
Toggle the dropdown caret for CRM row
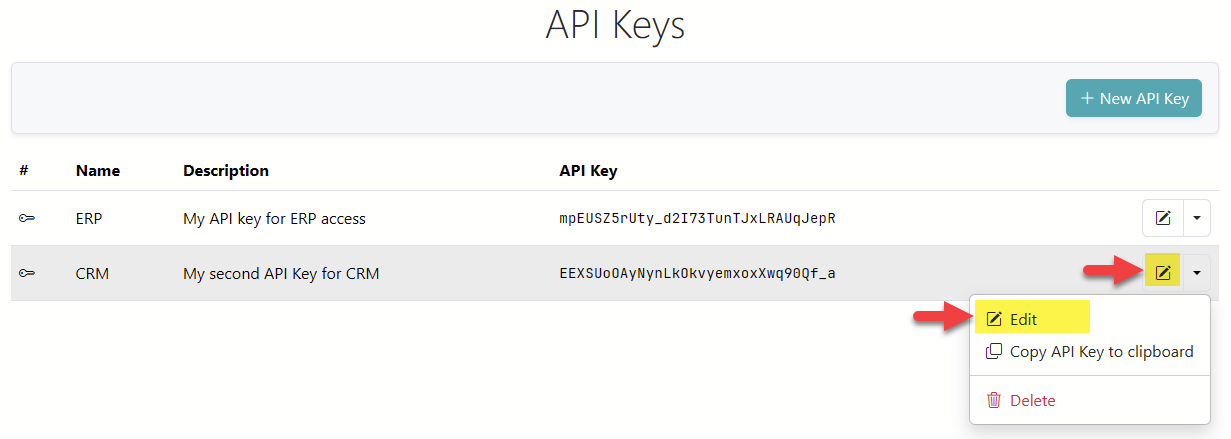click(x=1197, y=272)
